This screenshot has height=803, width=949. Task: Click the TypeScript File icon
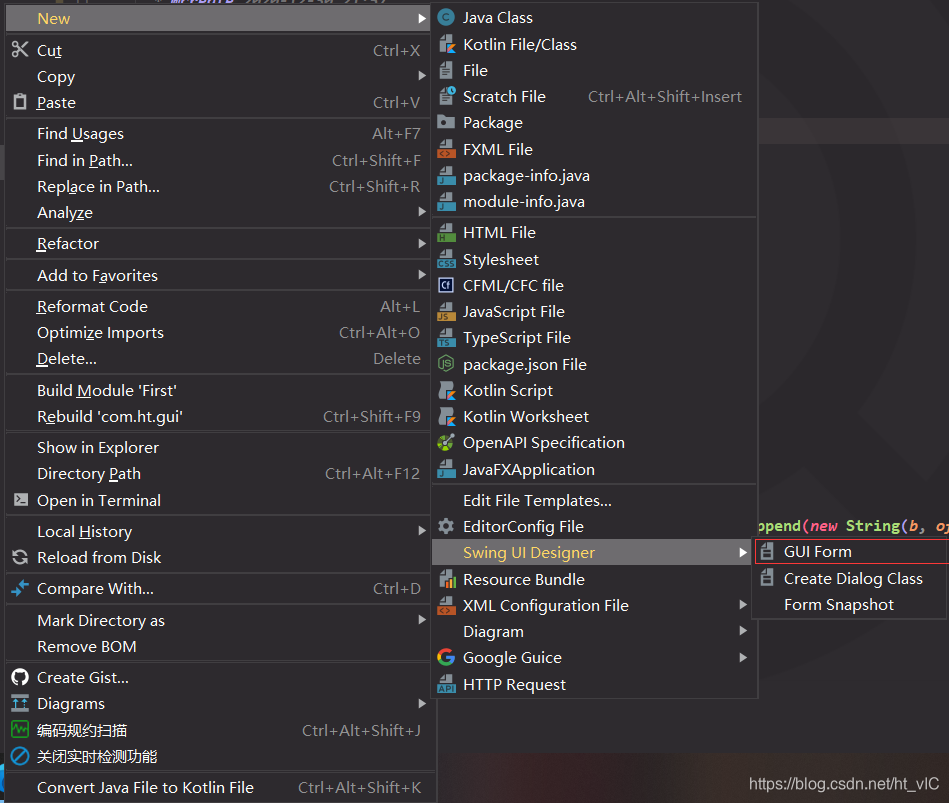[446, 338]
